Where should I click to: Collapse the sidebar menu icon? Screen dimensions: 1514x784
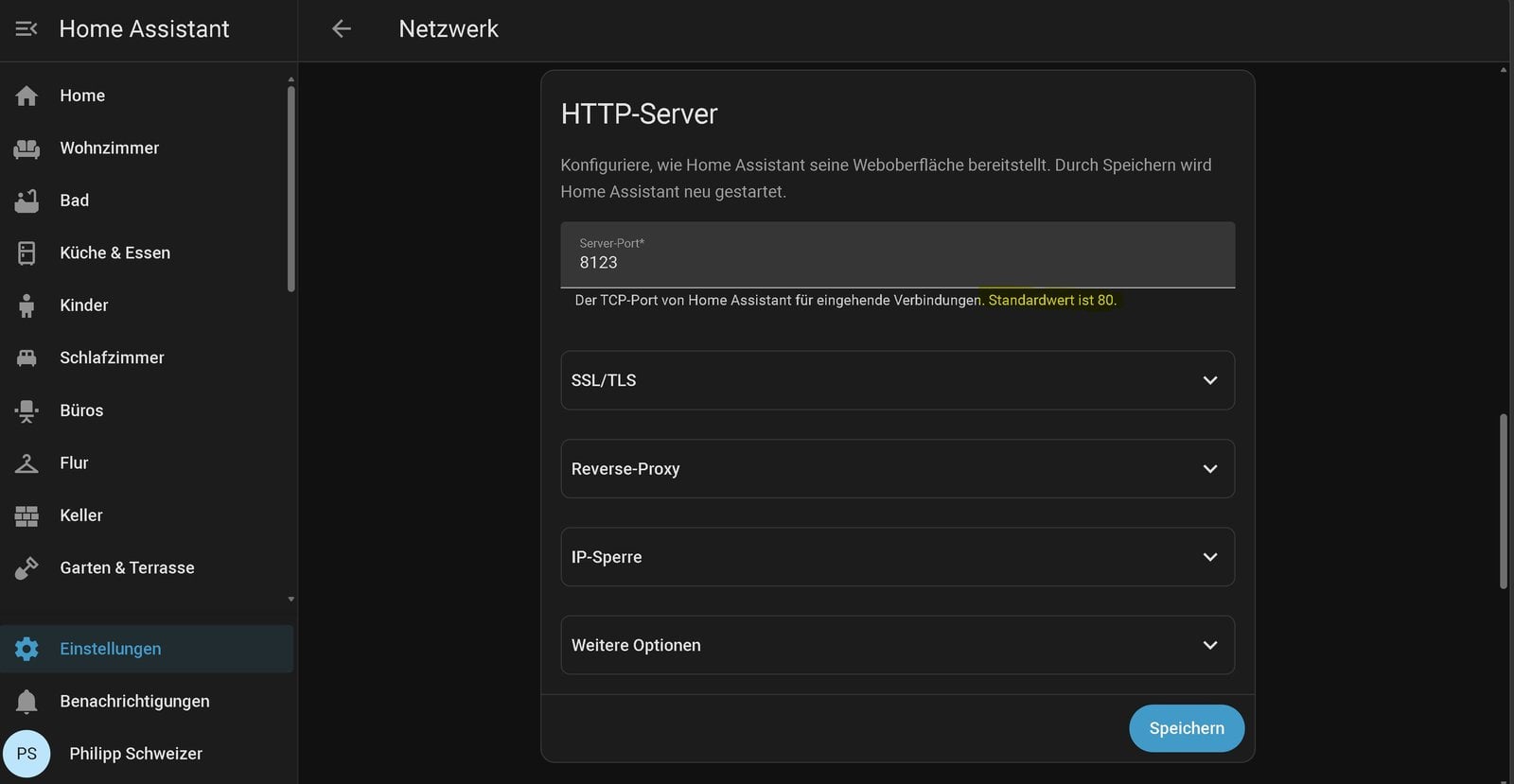click(x=26, y=28)
